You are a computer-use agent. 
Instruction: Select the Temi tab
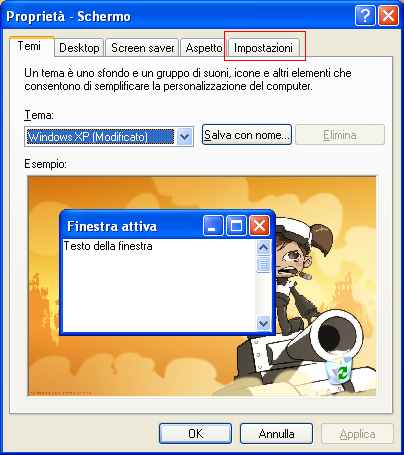pyautogui.click(x=31, y=46)
